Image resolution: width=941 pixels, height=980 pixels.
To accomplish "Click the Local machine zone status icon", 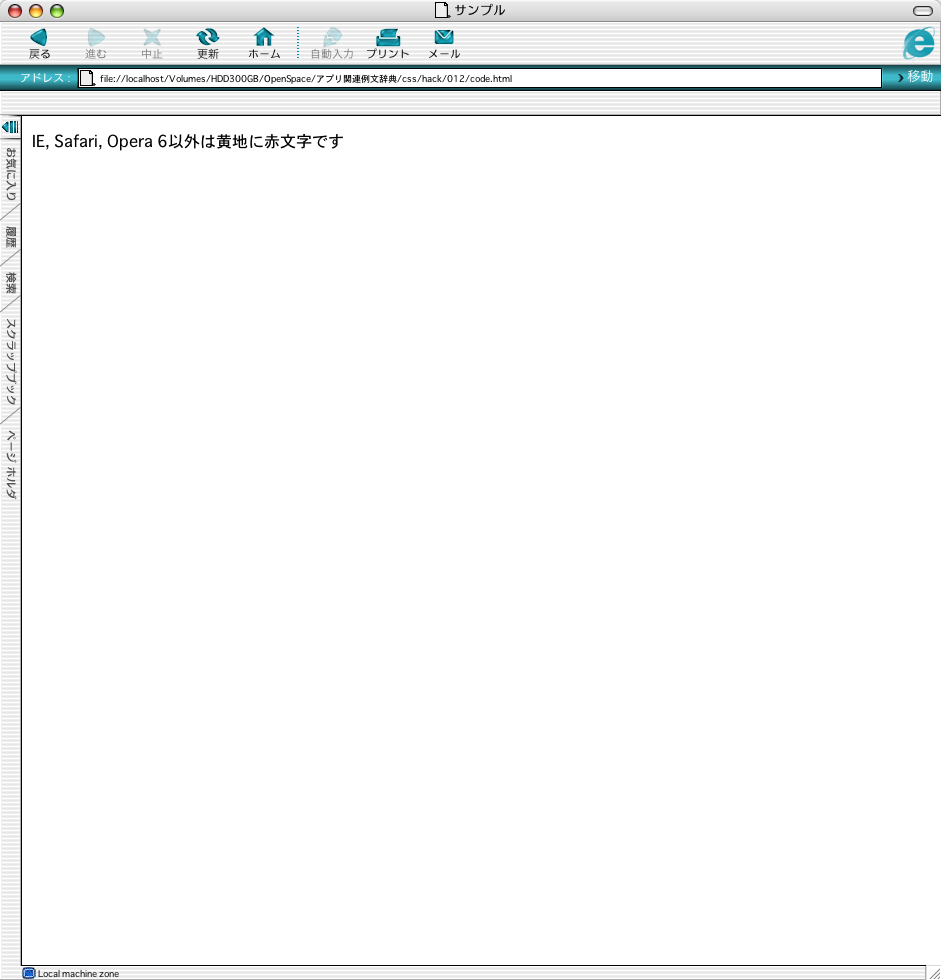I will coord(29,973).
